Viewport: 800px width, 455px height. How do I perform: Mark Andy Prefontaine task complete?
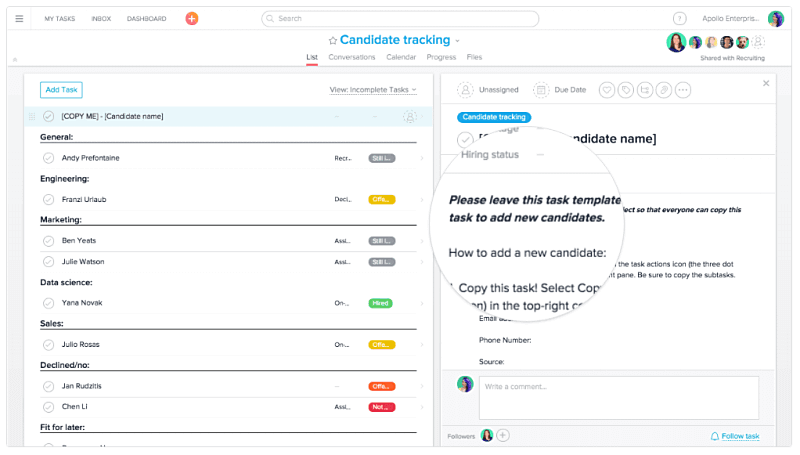[48, 158]
